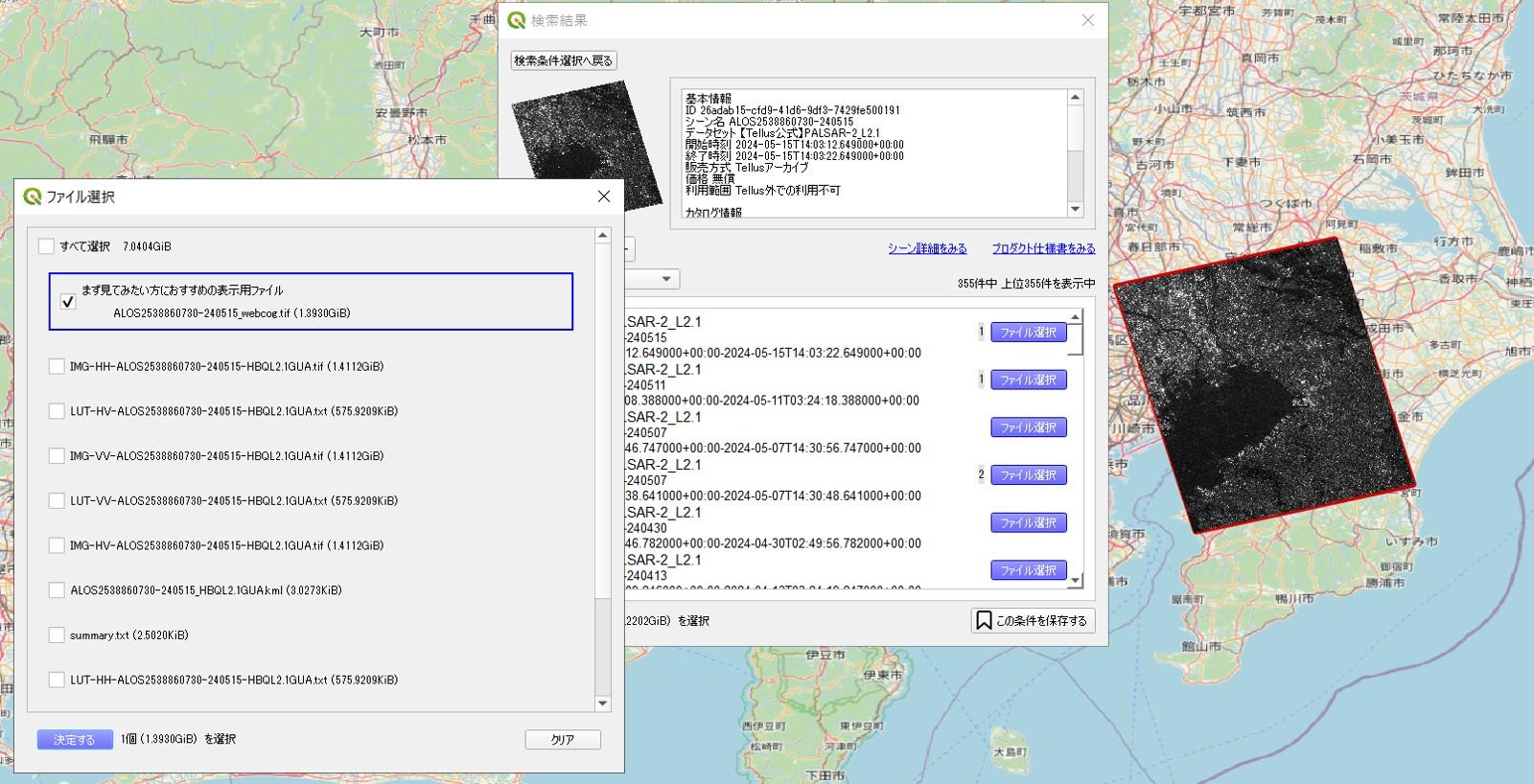Click the up arrow in the 基本情報 text box
This screenshot has width=1534, height=784.
(1075, 98)
